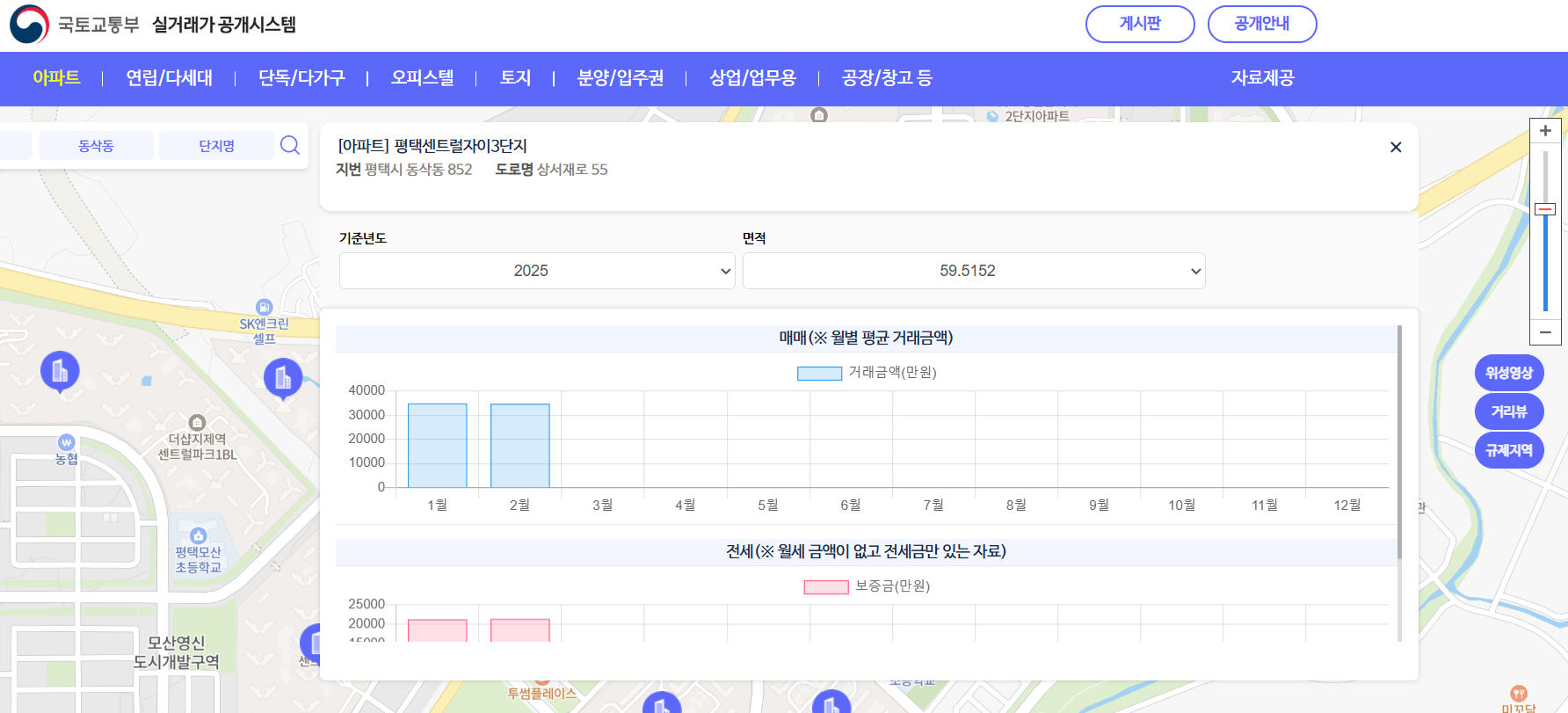Viewport: 1568px width, 713px height.
Task: Click the 미끄당 restaurant map icon
Action: [1519, 693]
